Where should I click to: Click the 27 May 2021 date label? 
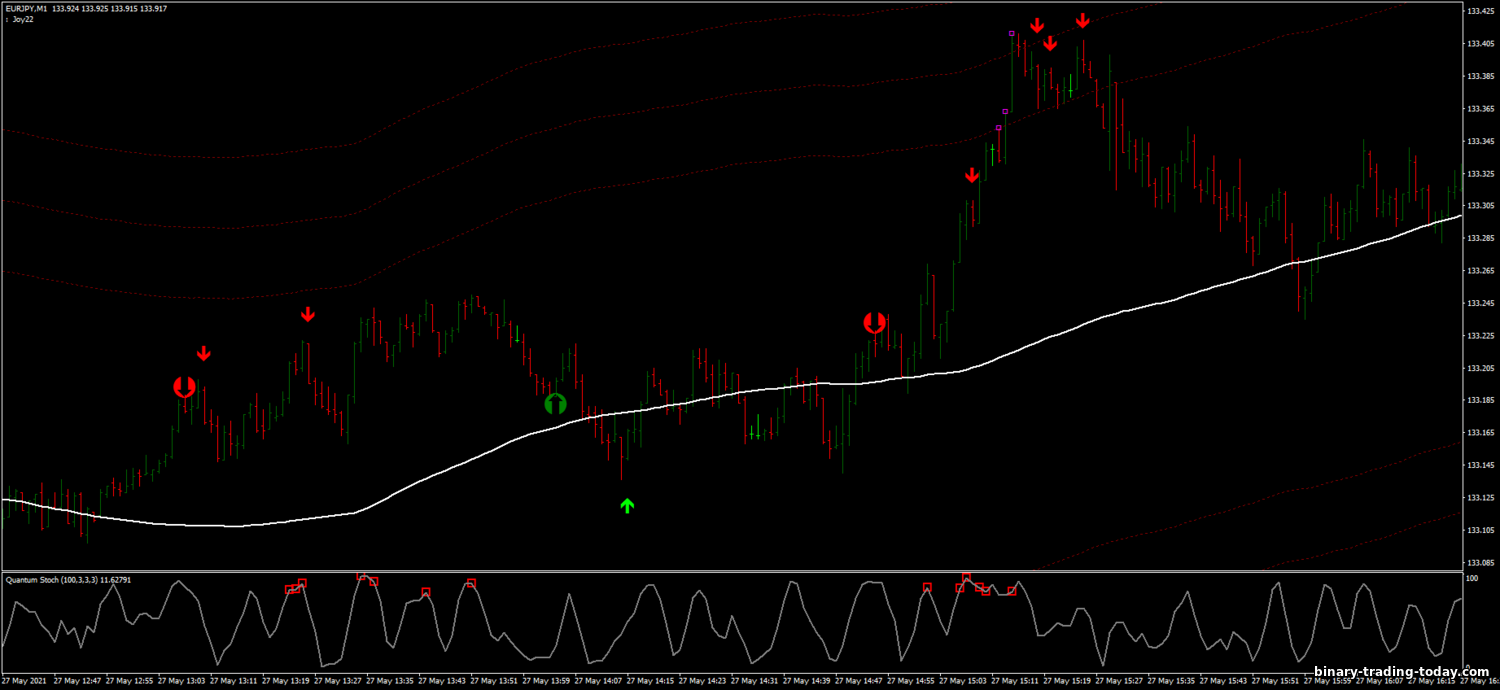pos(24,681)
